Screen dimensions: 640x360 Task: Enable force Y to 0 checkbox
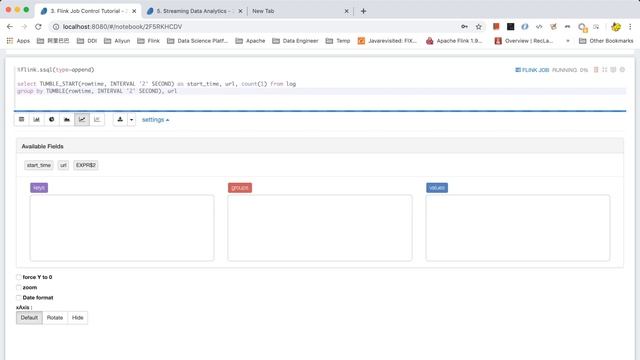pos(19,277)
